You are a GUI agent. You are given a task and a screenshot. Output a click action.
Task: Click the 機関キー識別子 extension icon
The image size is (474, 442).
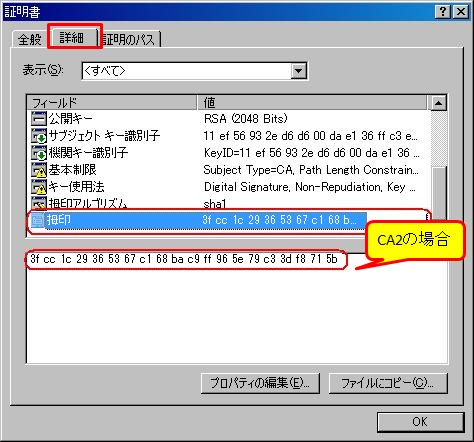[39, 153]
